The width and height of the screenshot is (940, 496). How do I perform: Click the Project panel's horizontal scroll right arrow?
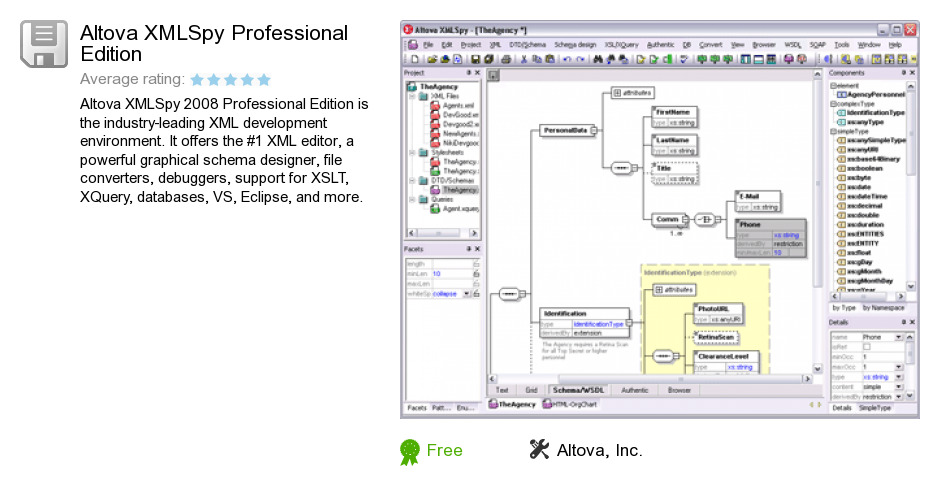[474, 233]
